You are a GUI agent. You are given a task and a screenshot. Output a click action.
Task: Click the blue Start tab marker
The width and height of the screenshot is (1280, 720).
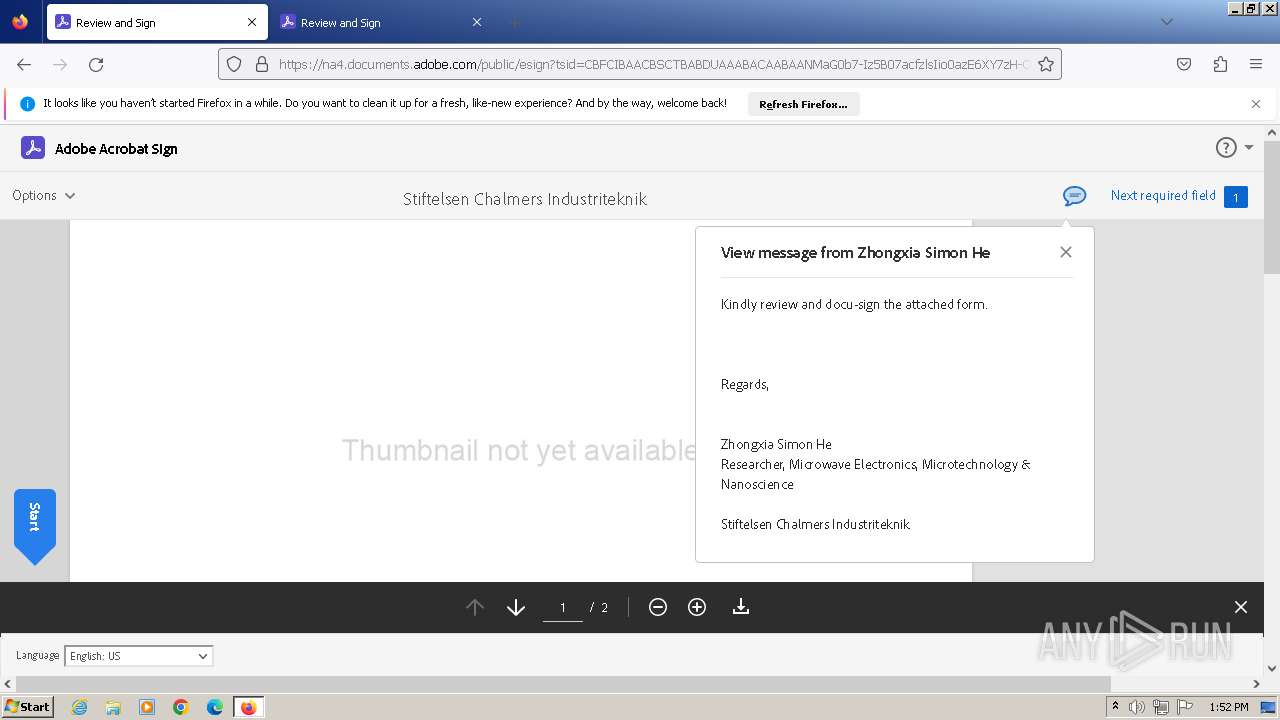[34, 526]
